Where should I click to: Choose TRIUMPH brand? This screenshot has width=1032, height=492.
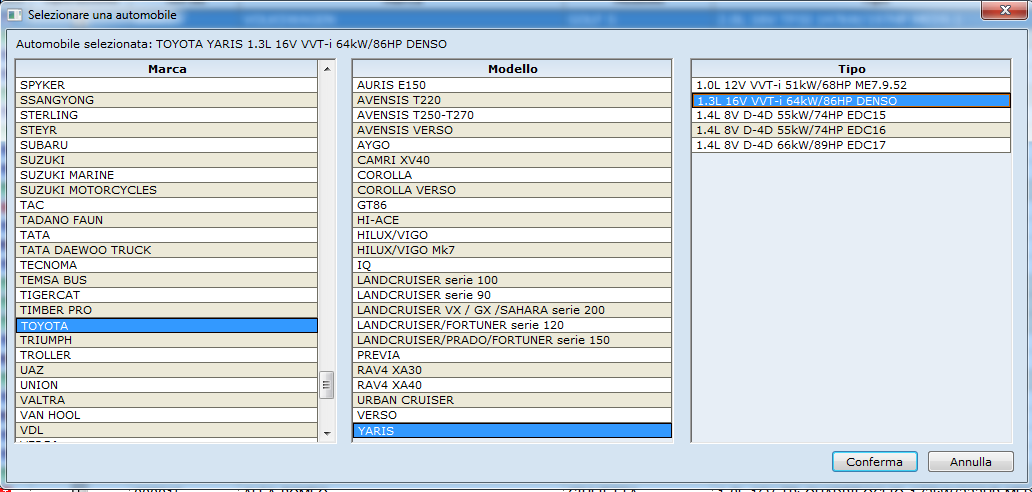point(167,340)
